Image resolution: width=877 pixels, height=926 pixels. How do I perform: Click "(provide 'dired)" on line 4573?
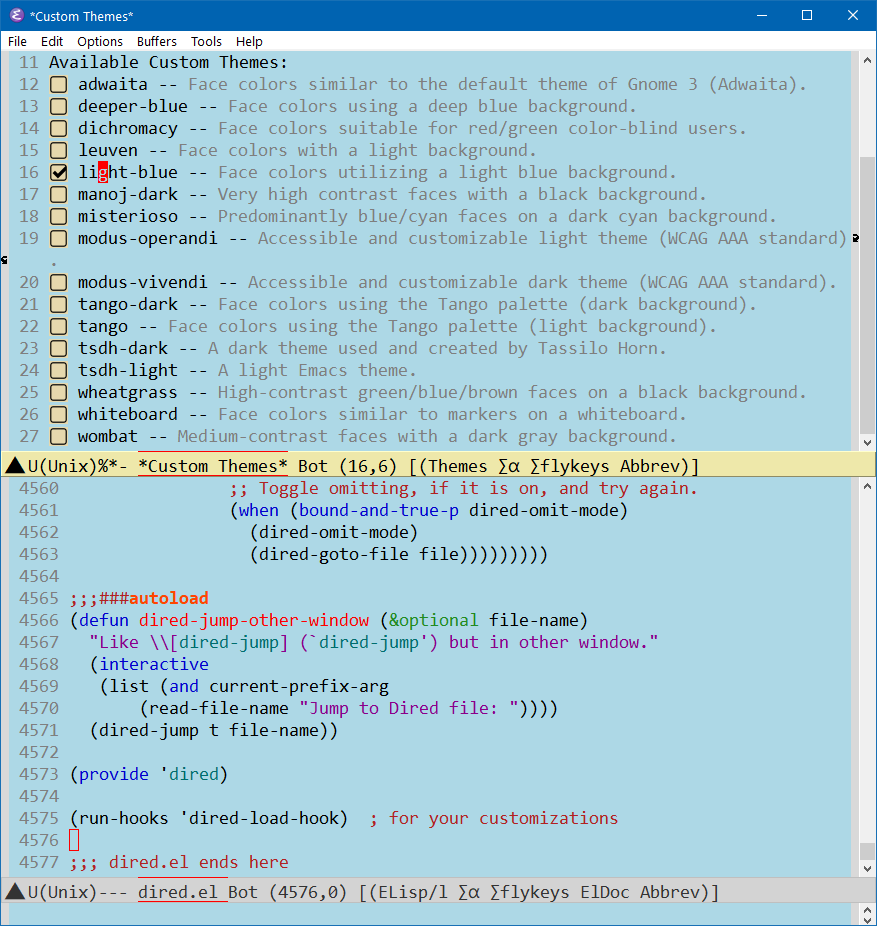[149, 774]
